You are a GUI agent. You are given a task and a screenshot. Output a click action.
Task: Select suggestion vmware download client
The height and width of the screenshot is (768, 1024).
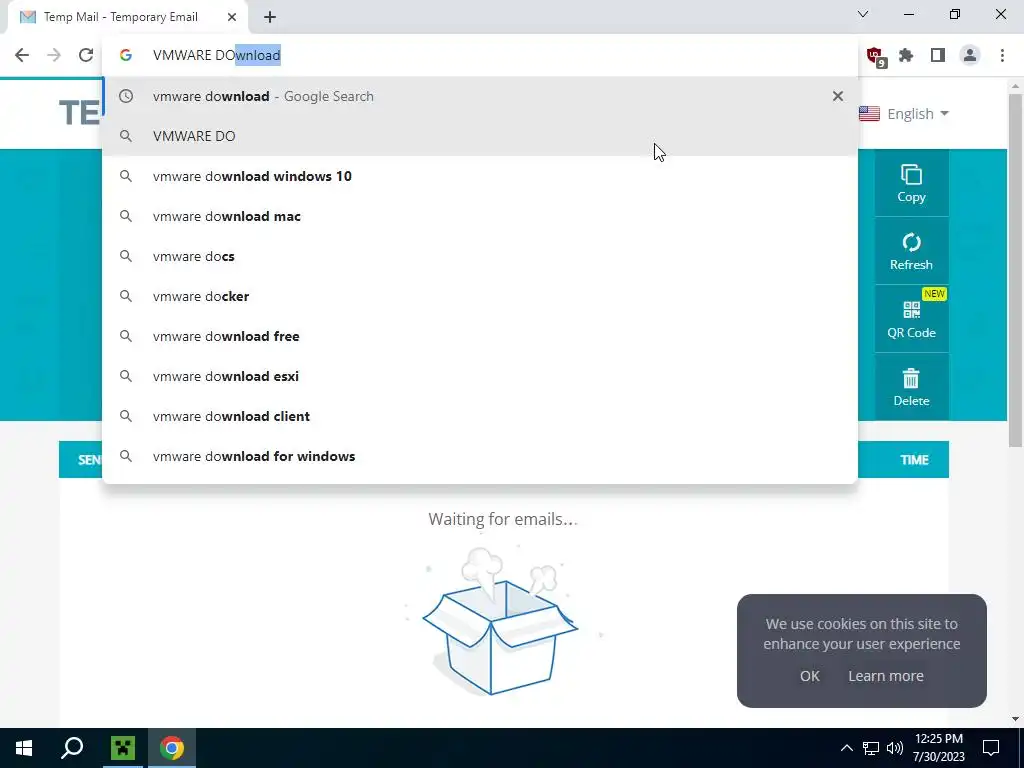pyautogui.click(x=479, y=416)
